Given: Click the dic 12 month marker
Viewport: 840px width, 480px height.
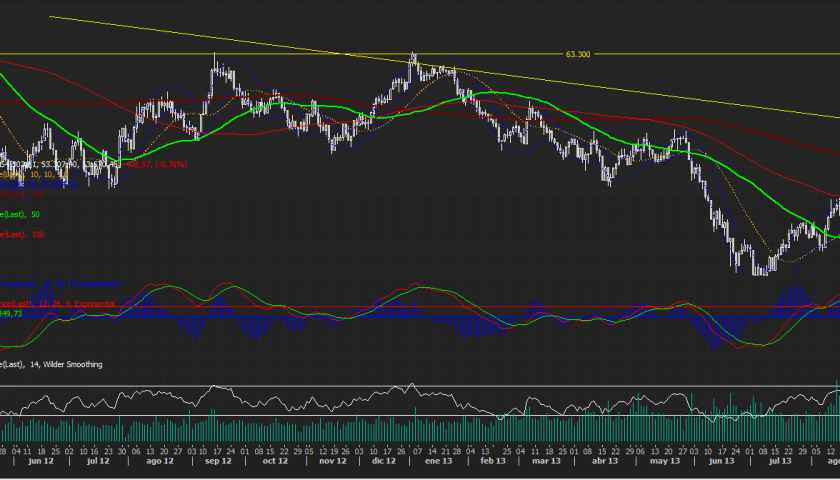Looking at the screenshot, I should [x=385, y=464].
